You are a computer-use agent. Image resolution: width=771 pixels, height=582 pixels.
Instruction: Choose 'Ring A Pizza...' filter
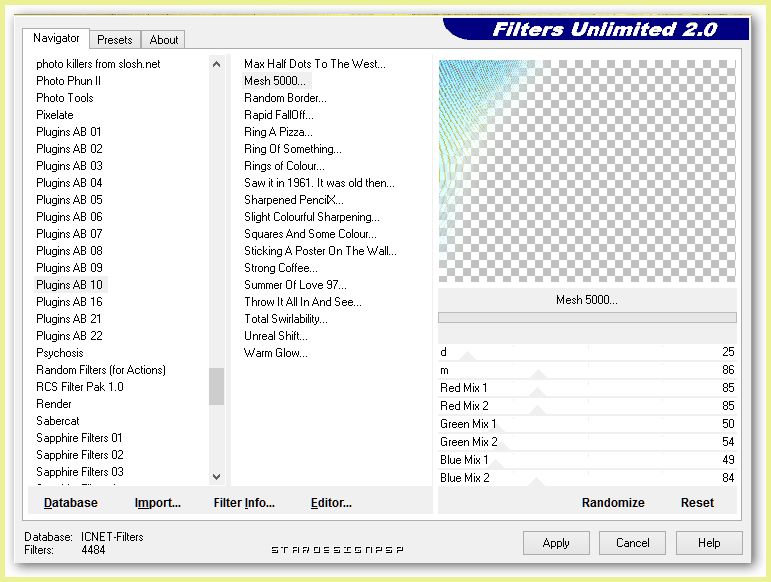click(278, 132)
